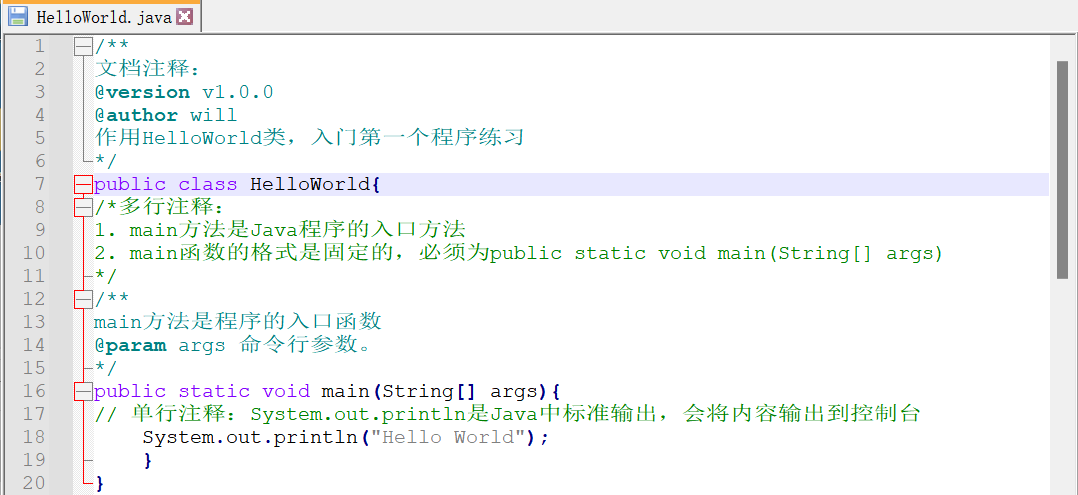The height and width of the screenshot is (495, 1078).
Task: Click the 'void' keyword on line 16
Action: (x=286, y=391)
